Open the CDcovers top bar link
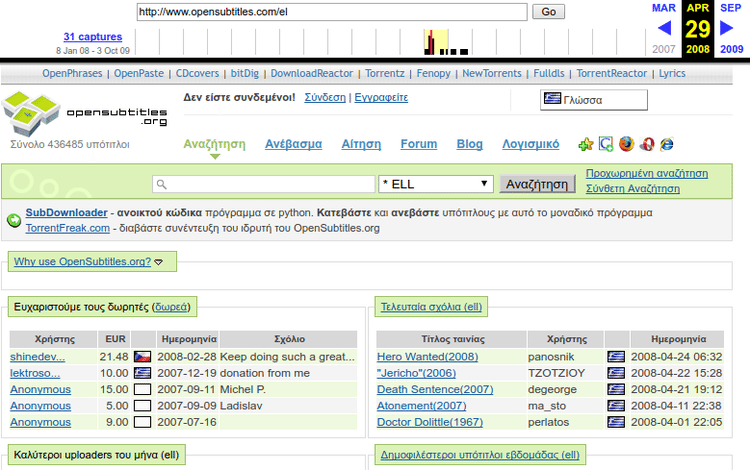Image resolution: width=750 pixels, height=470 pixels. click(197, 73)
